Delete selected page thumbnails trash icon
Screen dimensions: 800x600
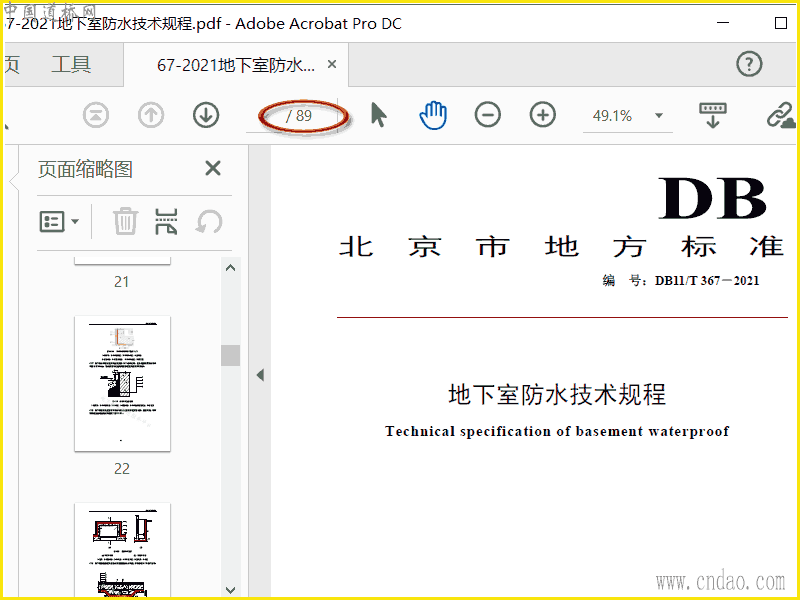pyautogui.click(x=125, y=221)
